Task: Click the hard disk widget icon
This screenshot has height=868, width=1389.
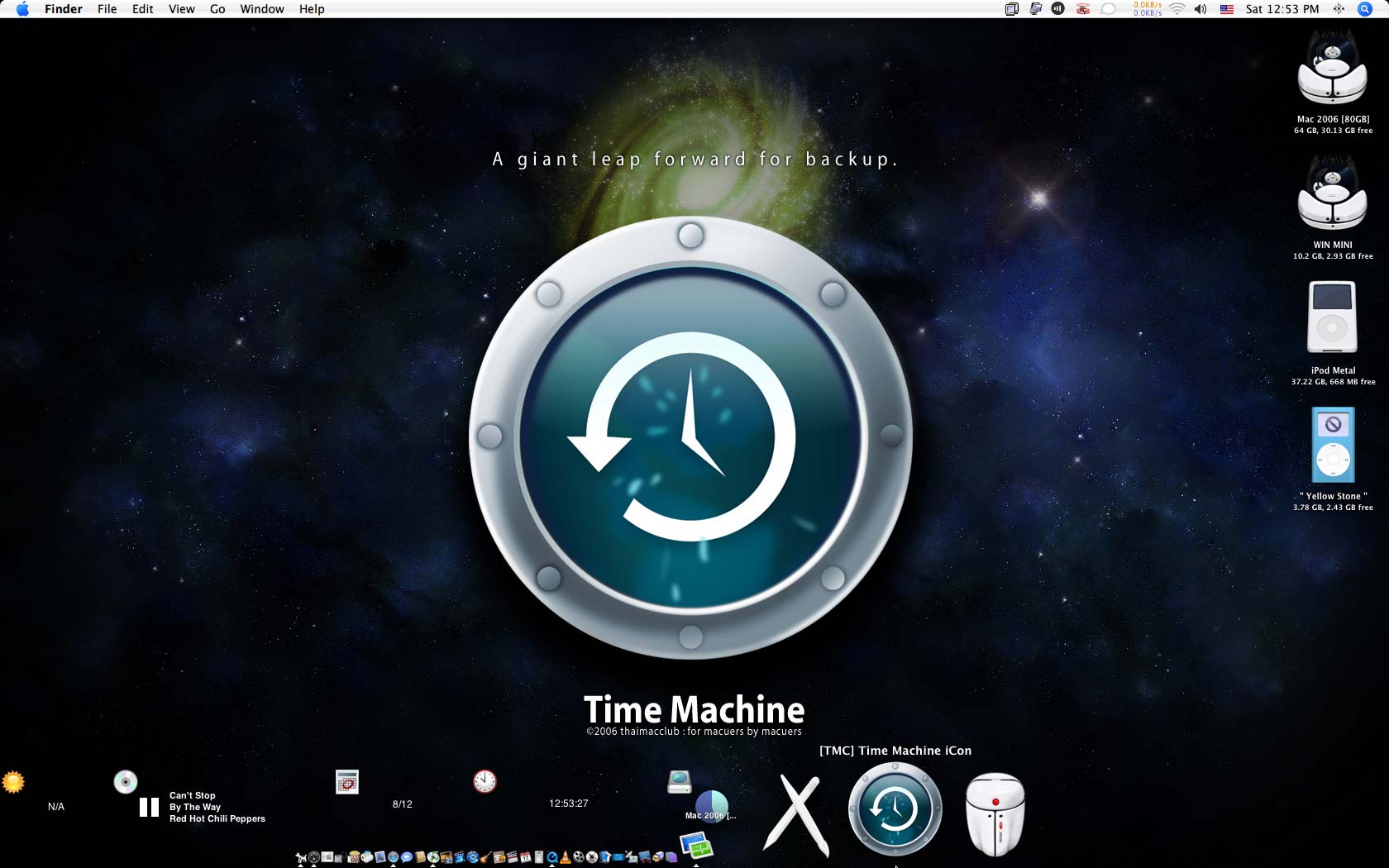Action: [x=680, y=781]
